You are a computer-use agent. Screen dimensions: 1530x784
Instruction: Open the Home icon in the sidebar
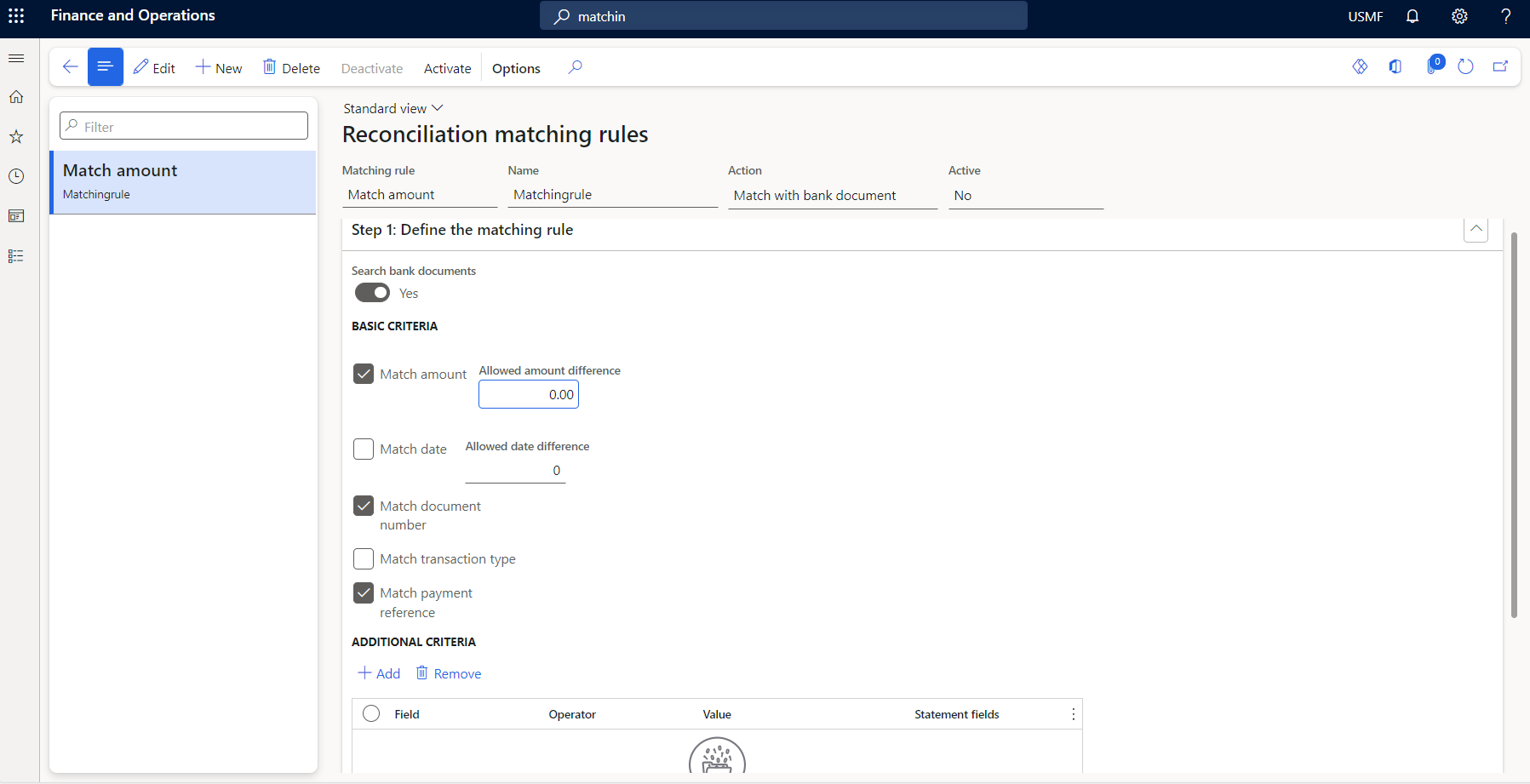click(16, 96)
